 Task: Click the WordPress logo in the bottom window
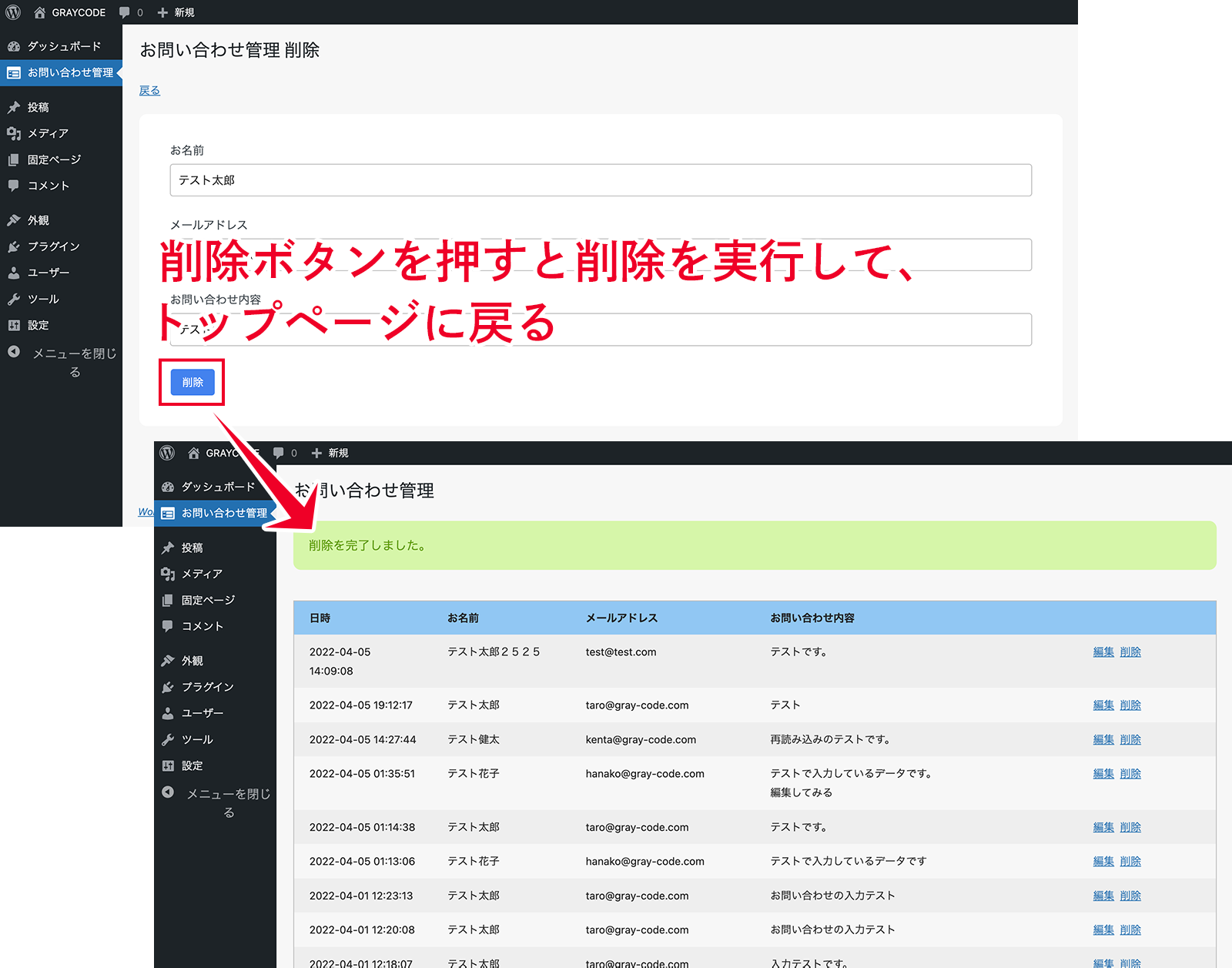[167, 453]
